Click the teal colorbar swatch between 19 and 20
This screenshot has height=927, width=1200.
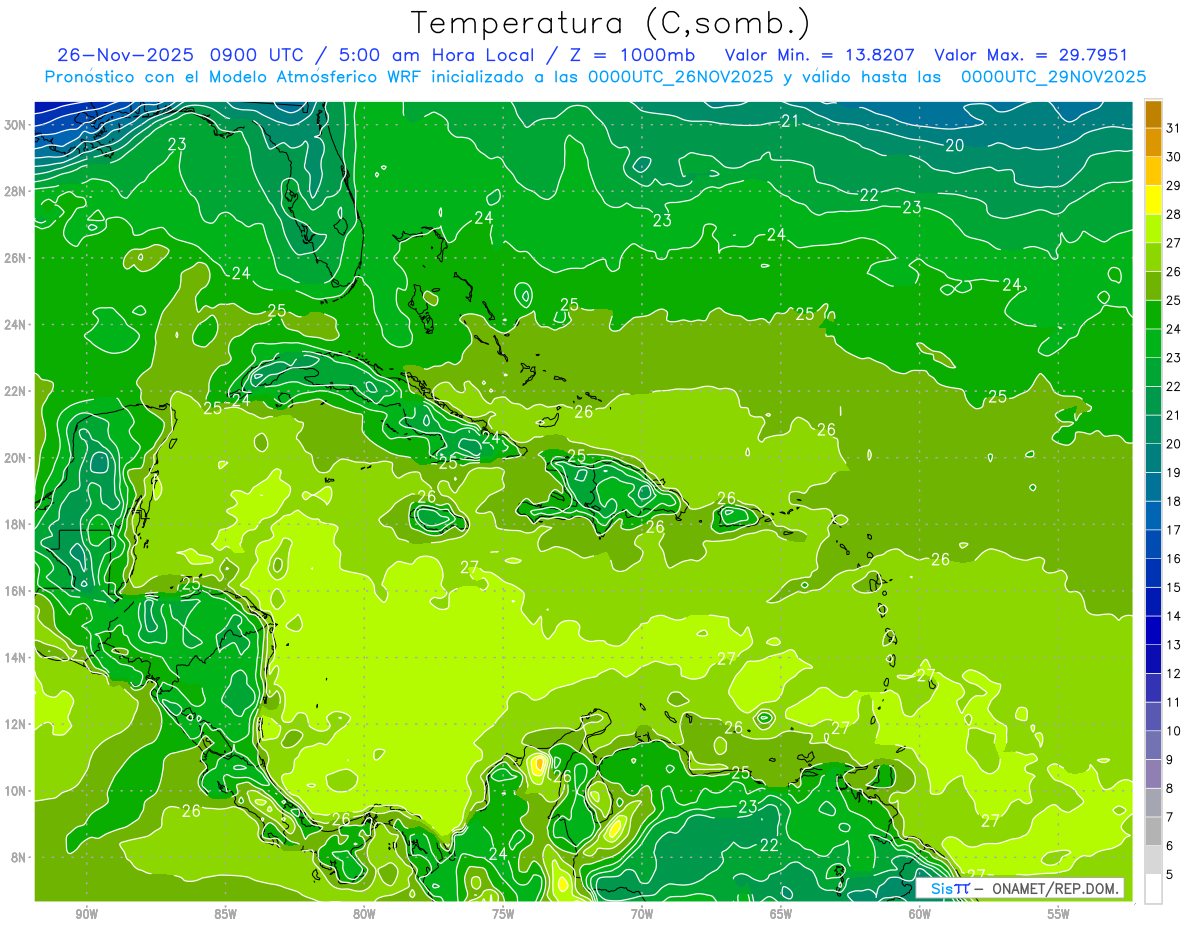[x=1153, y=458]
